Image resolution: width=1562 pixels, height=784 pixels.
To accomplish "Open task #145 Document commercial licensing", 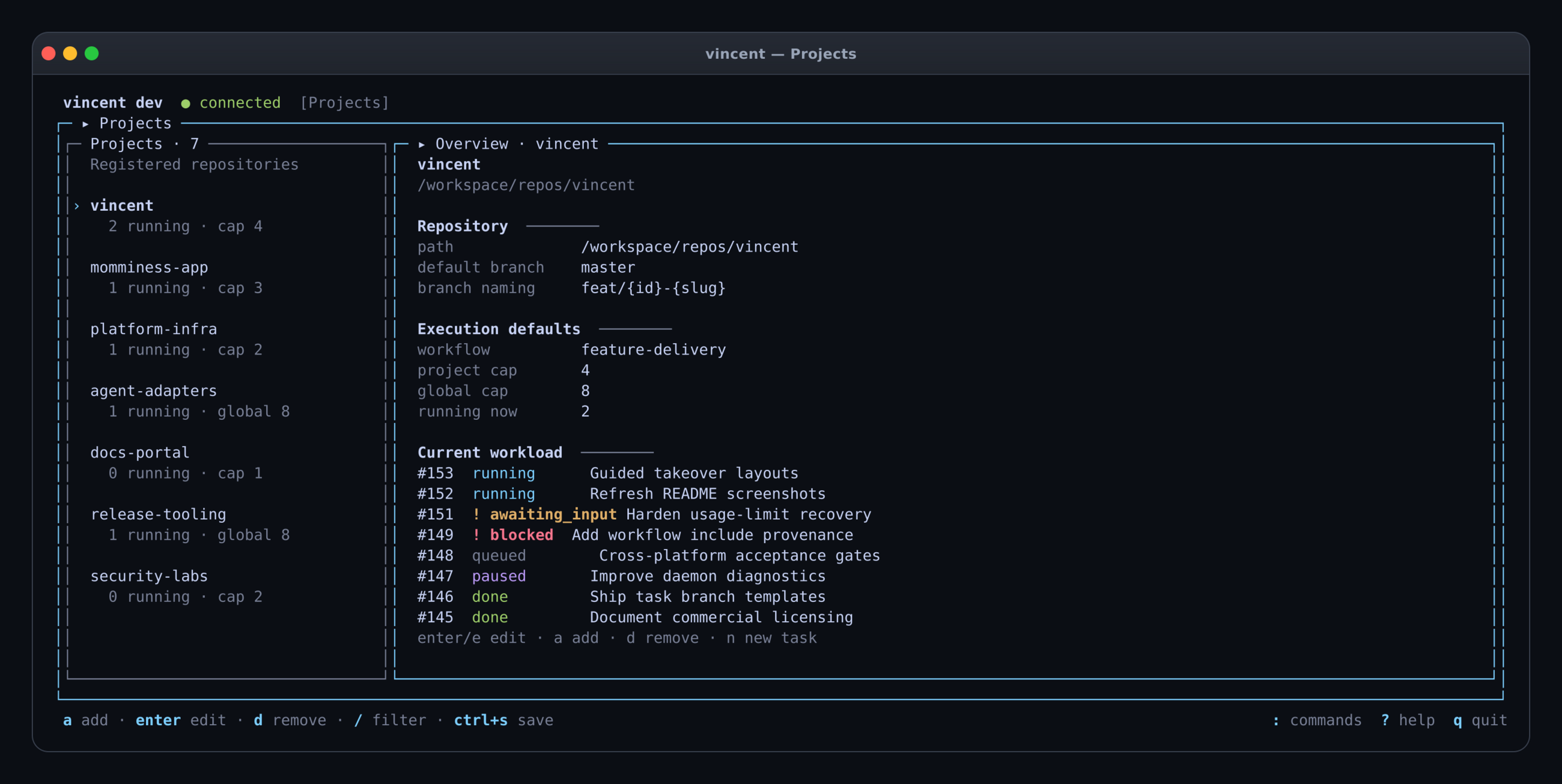I will click(x=635, y=618).
